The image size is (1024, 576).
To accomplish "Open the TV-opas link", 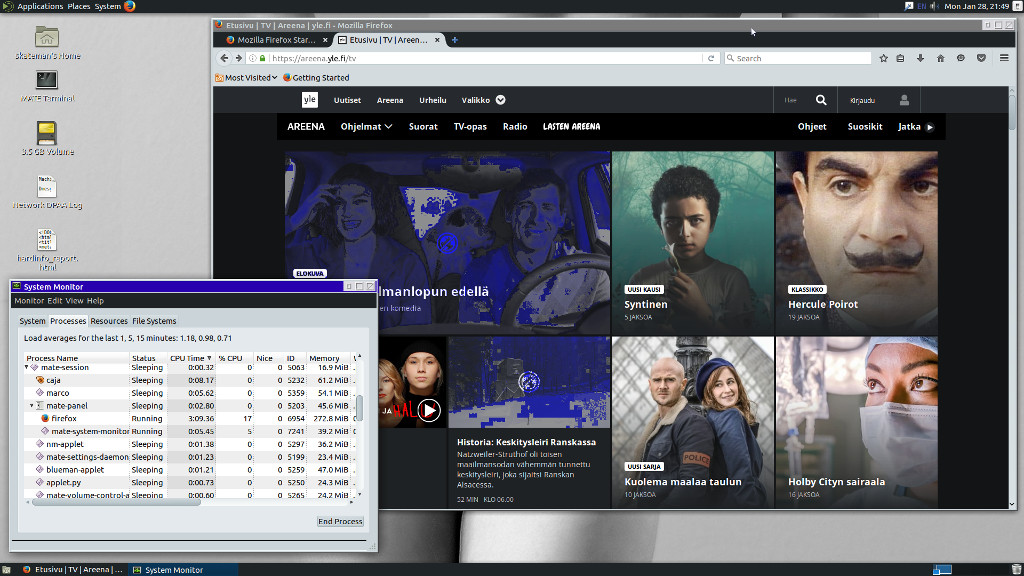I will 470,127.
